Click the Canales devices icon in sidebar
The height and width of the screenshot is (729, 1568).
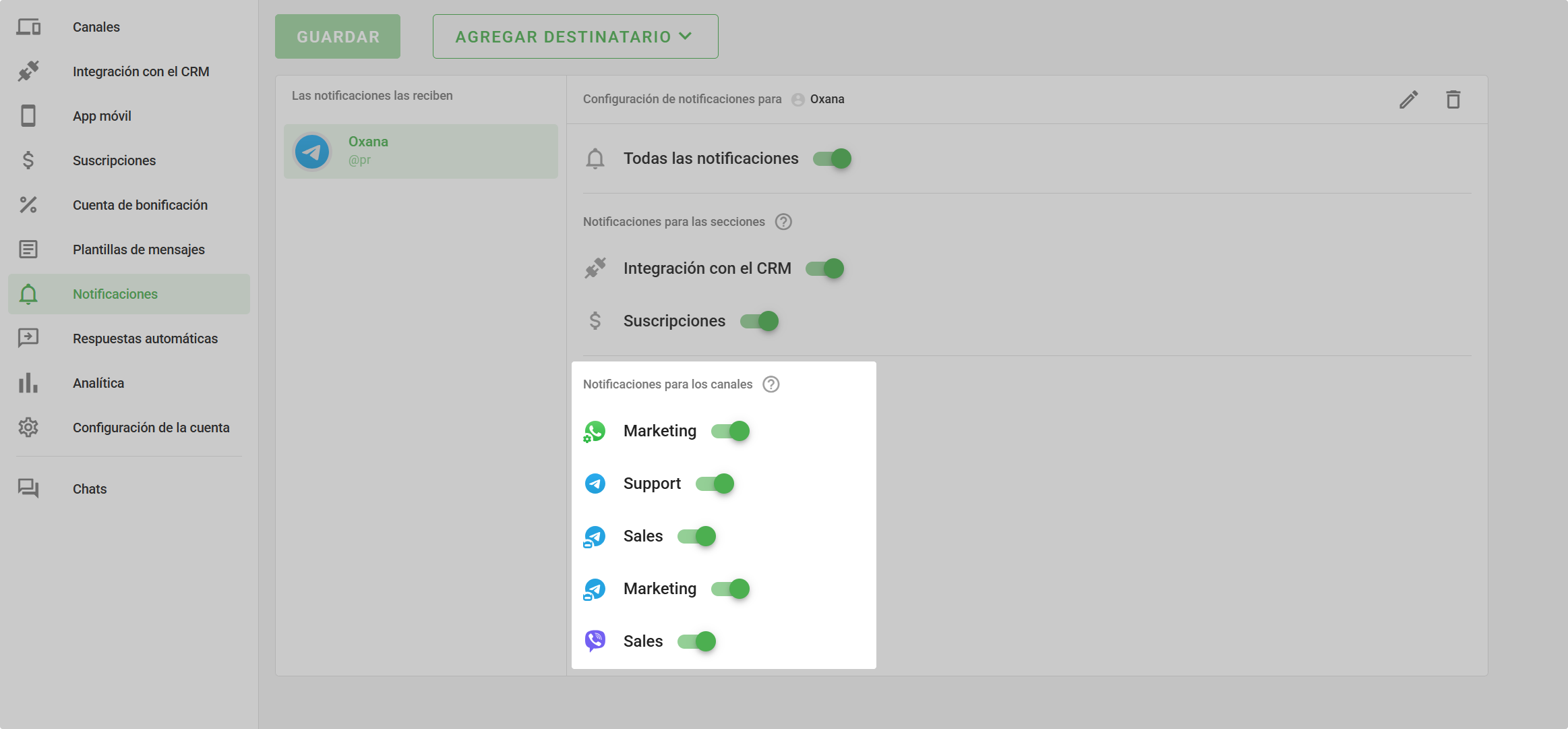(28, 27)
